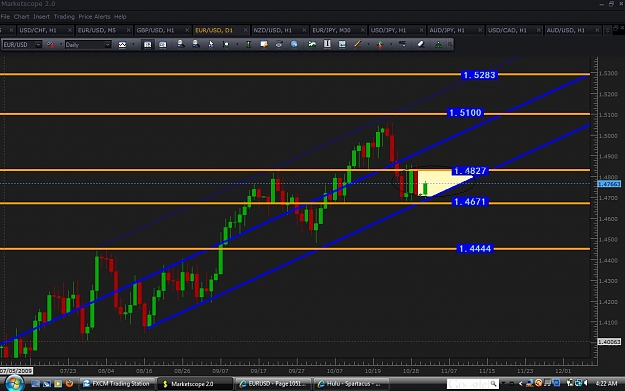
Task: Click the second of the two window icons before the Zoom In magnifier
Action: (163, 45)
